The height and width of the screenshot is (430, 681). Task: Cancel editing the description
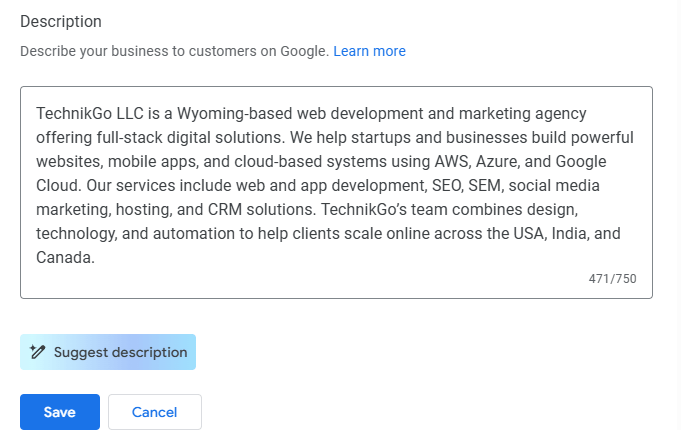tap(155, 412)
